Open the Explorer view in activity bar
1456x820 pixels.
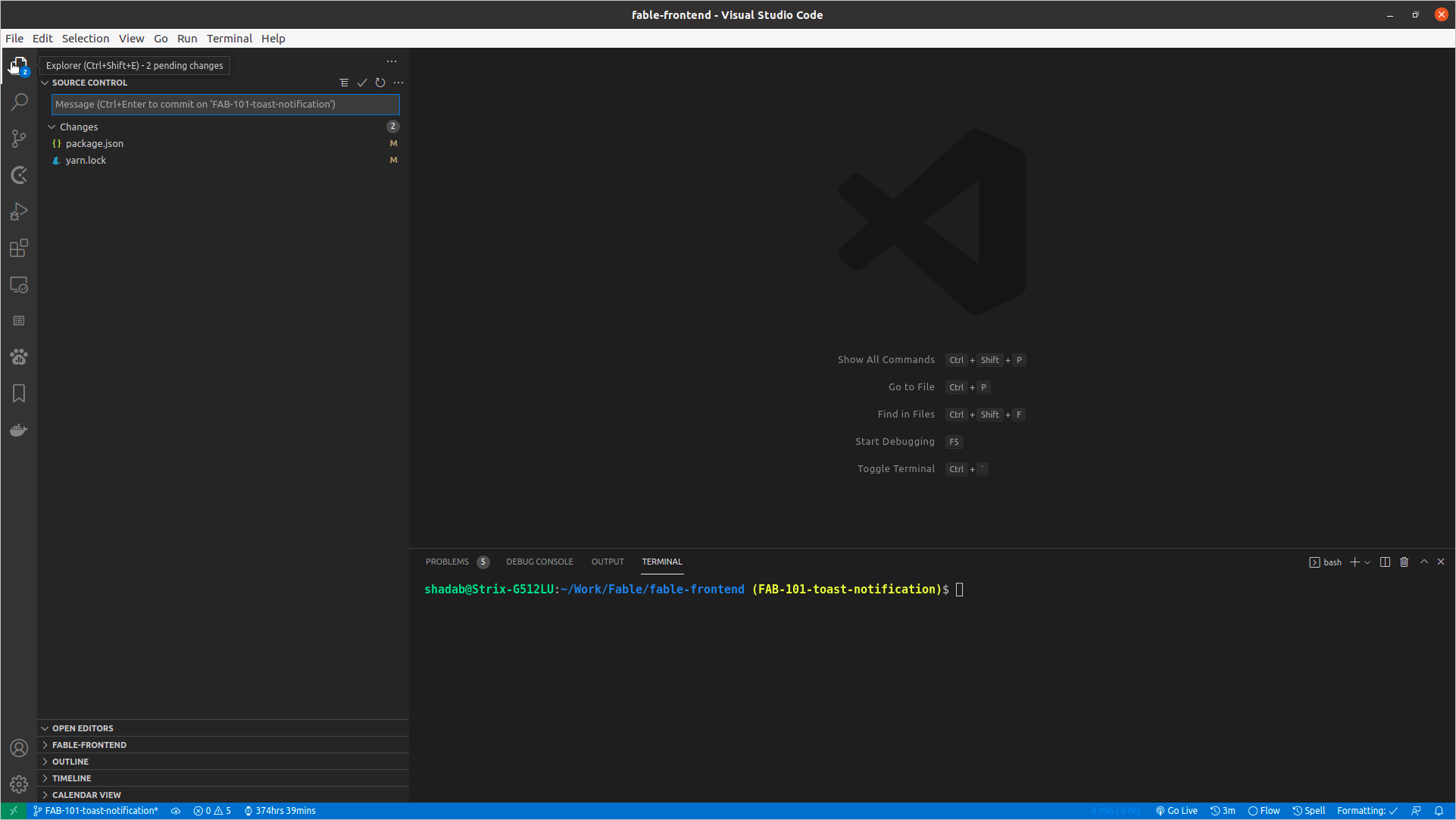pos(19,65)
